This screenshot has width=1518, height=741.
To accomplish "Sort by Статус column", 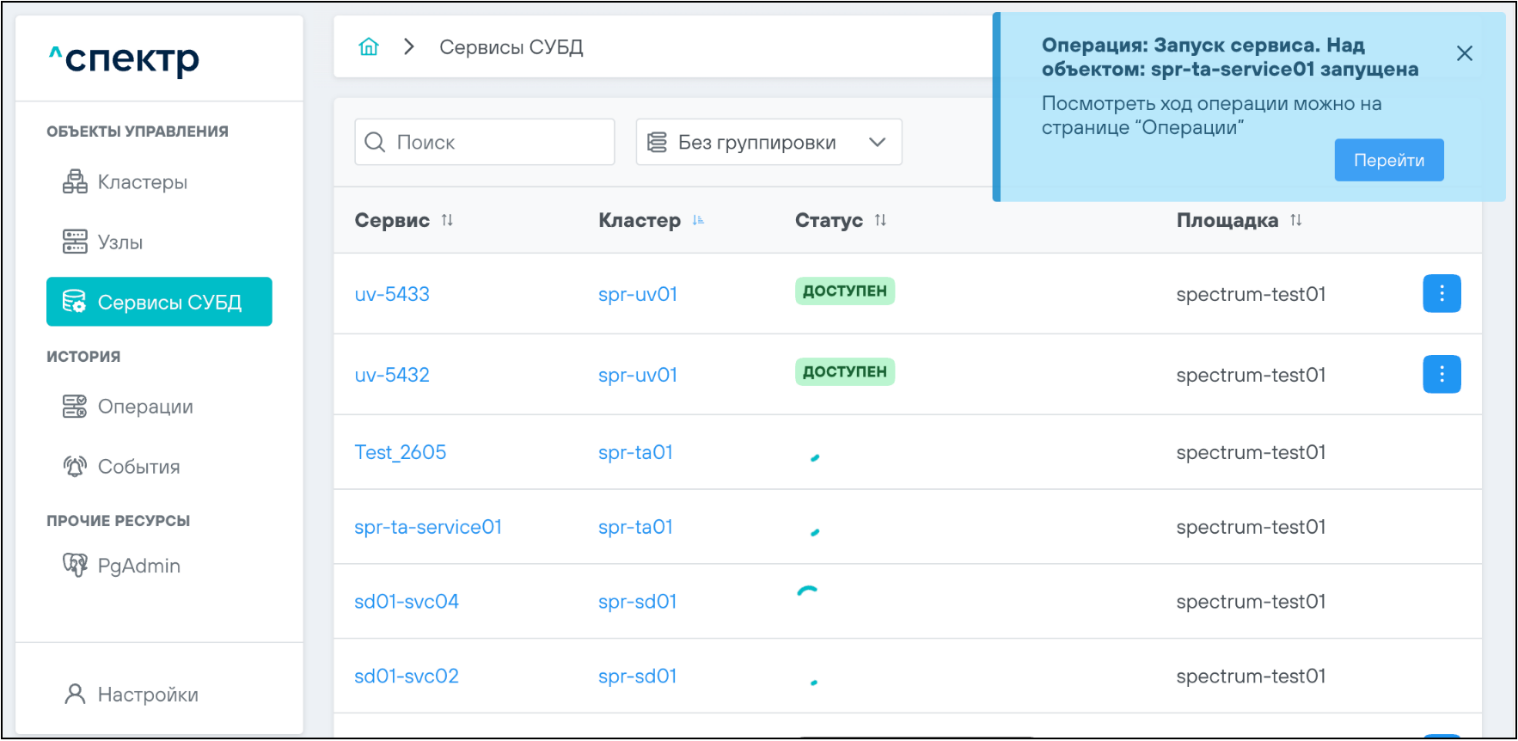I will tap(880, 220).
